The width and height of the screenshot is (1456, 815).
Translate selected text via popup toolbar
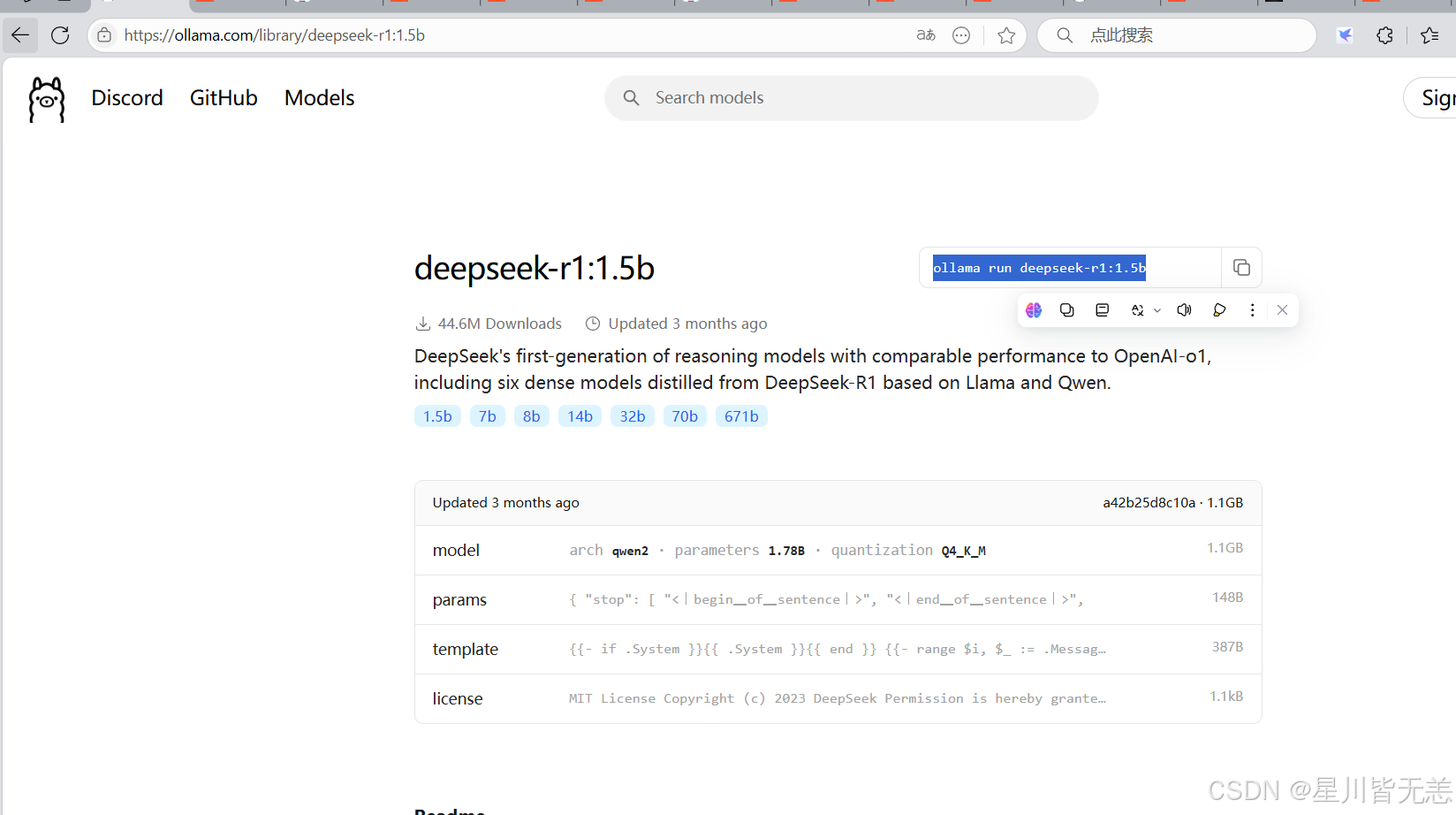pos(1137,310)
